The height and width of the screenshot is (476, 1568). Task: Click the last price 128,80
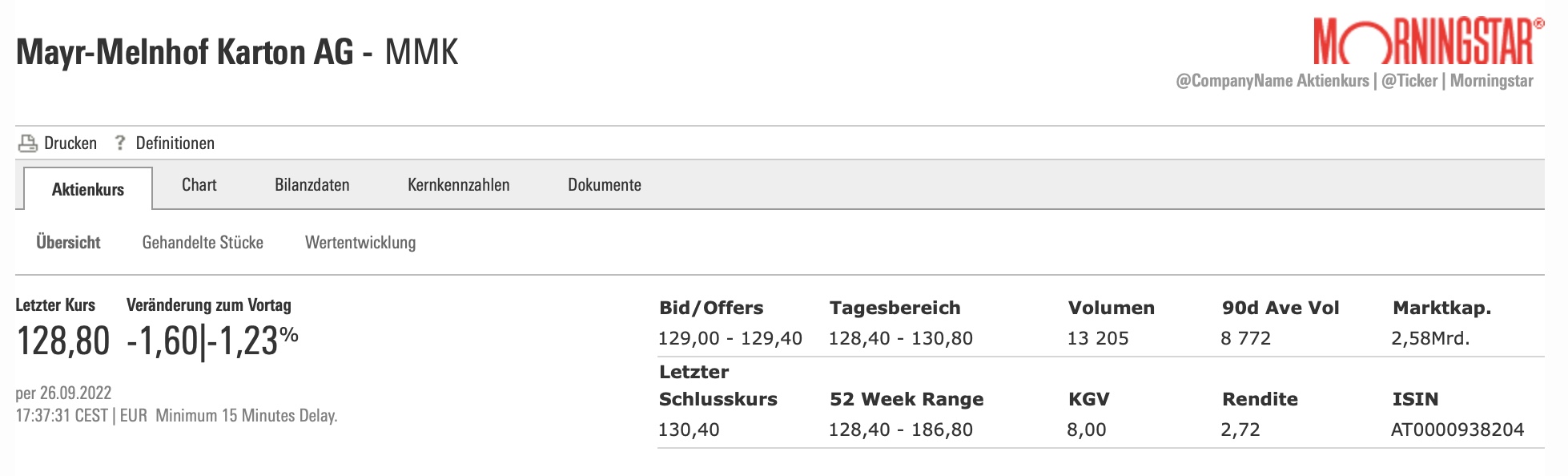[x=62, y=341]
